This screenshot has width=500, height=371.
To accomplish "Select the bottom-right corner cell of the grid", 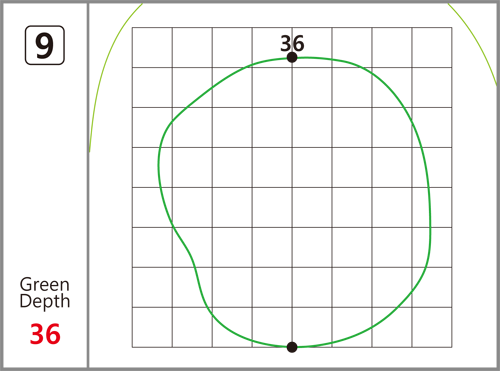I will click(432, 327).
